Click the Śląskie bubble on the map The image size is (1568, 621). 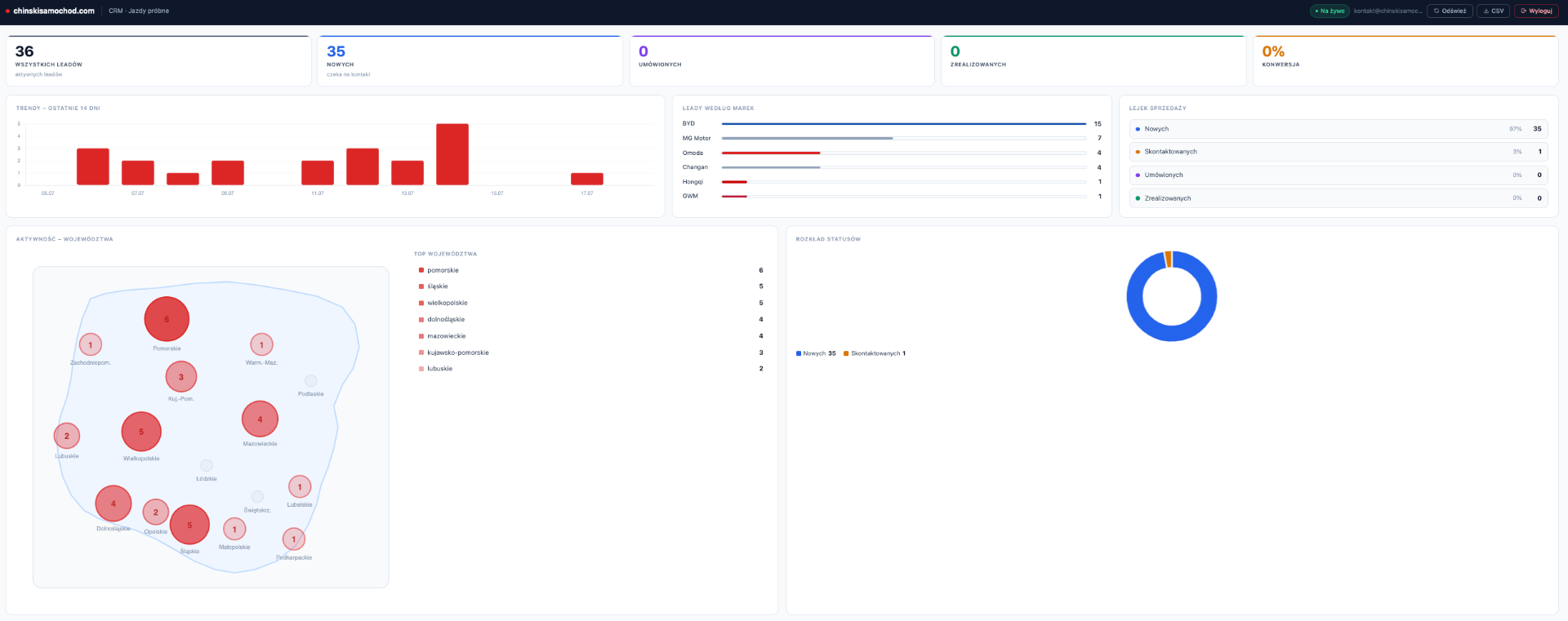point(189,525)
